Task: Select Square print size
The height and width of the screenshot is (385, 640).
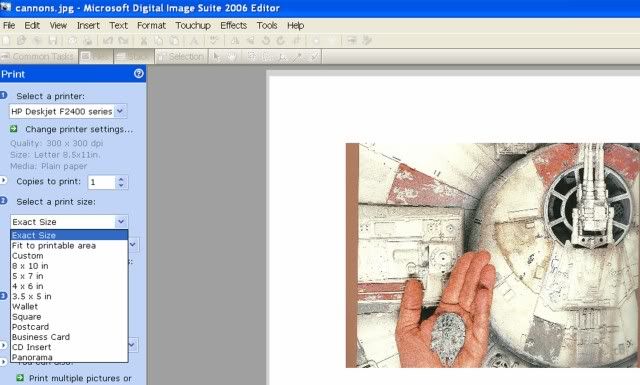Action: (x=69, y=317)
